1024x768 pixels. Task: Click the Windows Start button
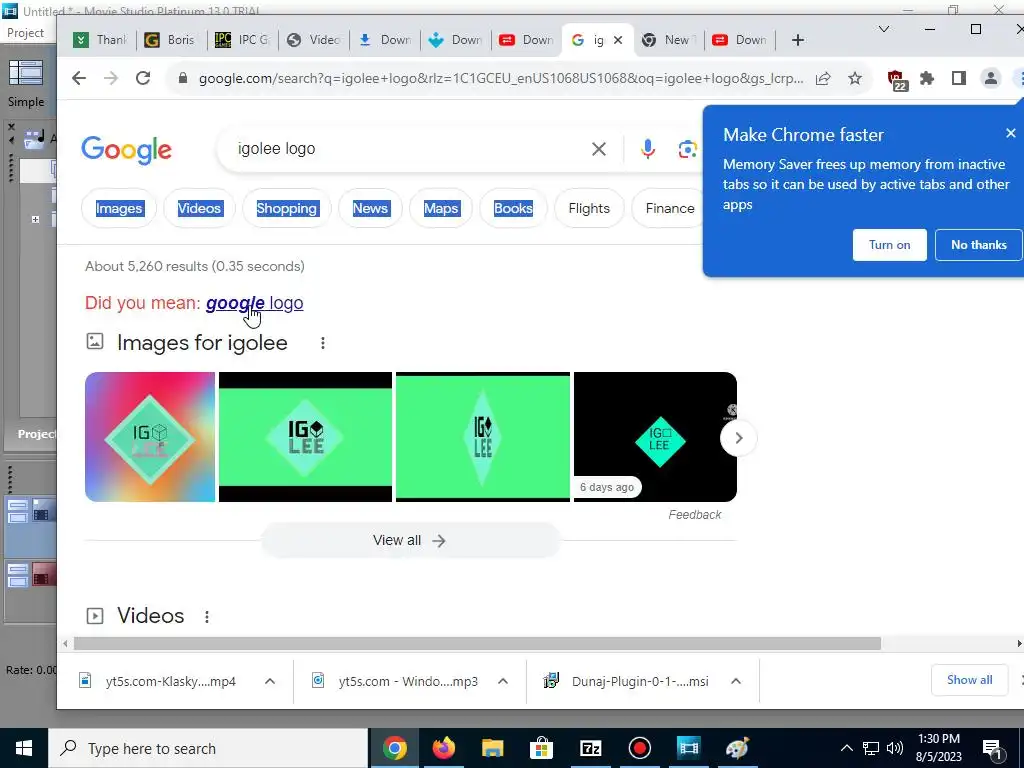click(24, 748)
